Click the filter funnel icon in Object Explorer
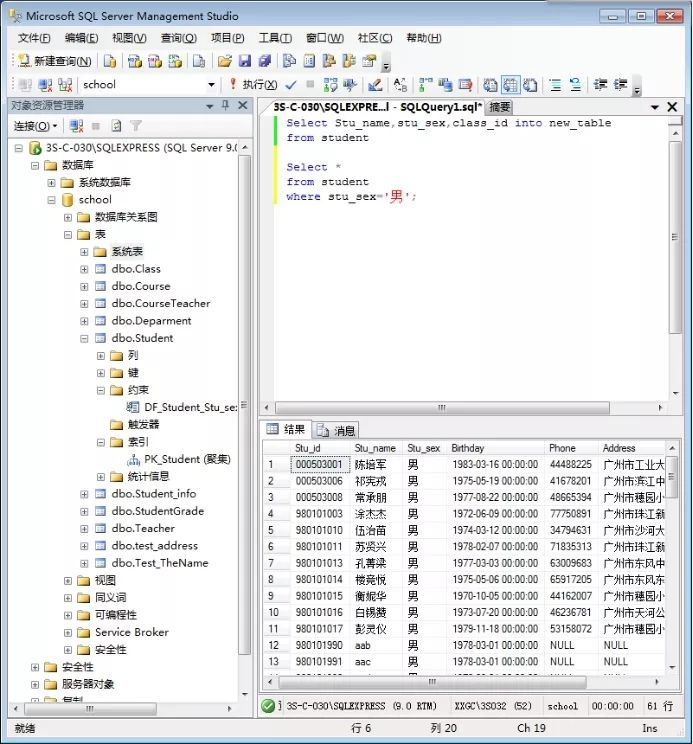693x744 pixels. (x=136, y=126)
